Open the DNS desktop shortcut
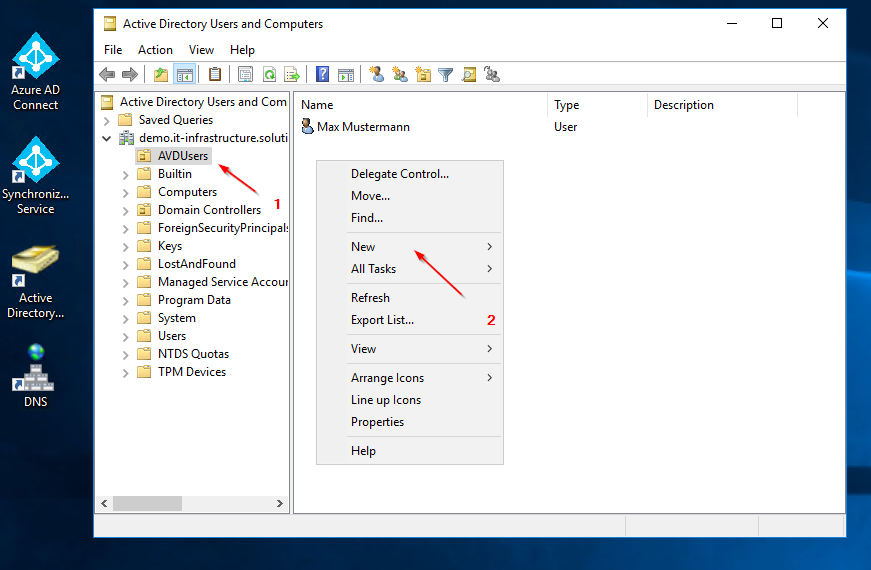 tap(36, 376)
